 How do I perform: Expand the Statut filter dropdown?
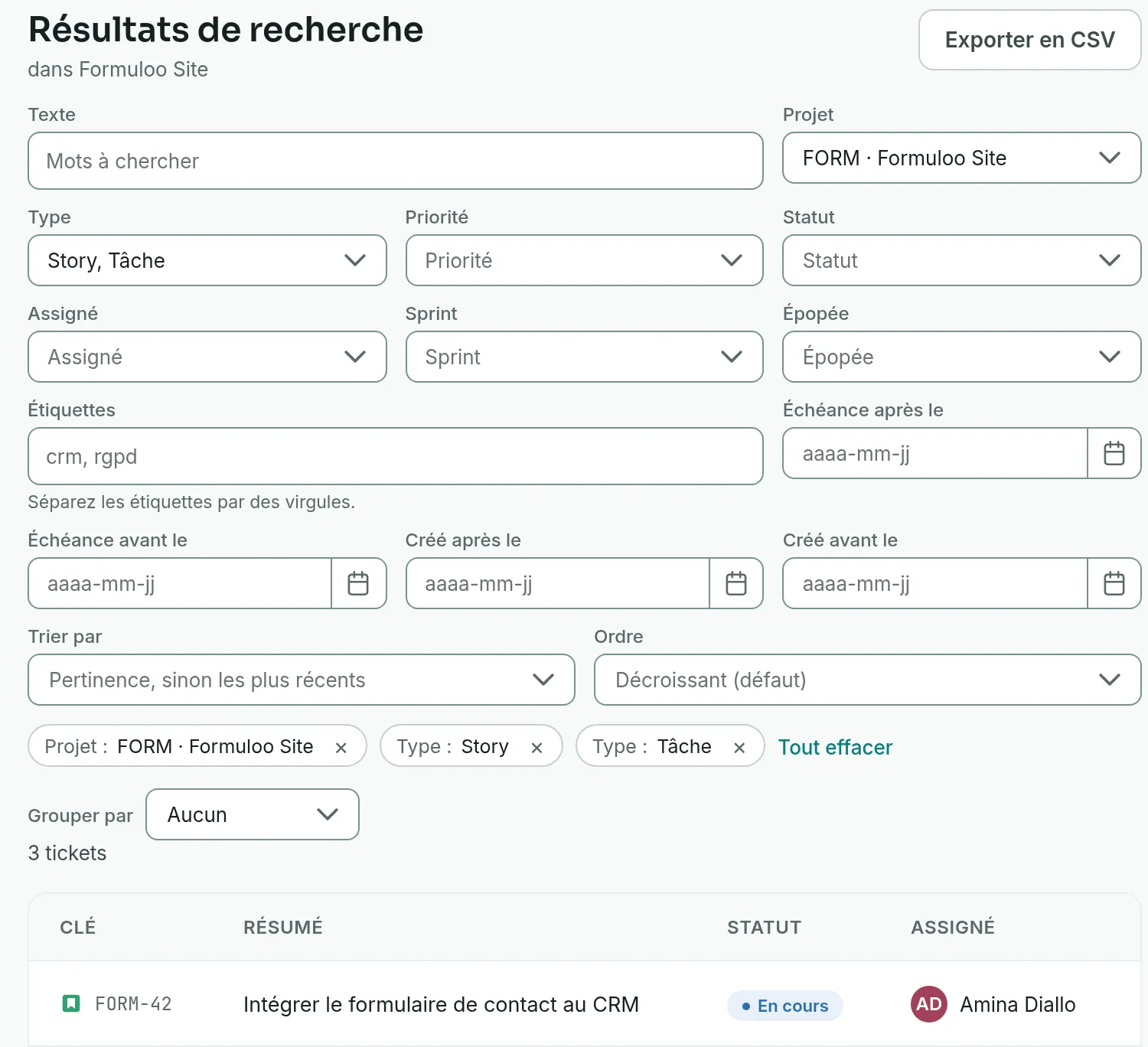[962, 260]
